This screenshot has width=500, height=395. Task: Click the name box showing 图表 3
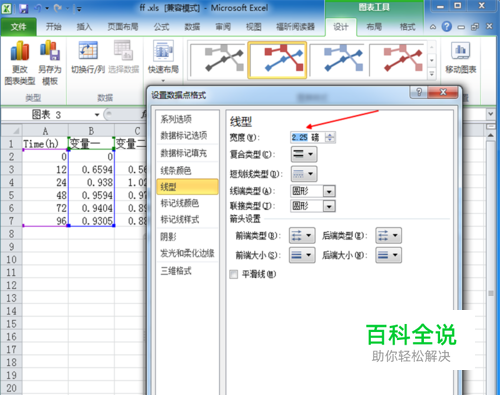click(47, 115)
